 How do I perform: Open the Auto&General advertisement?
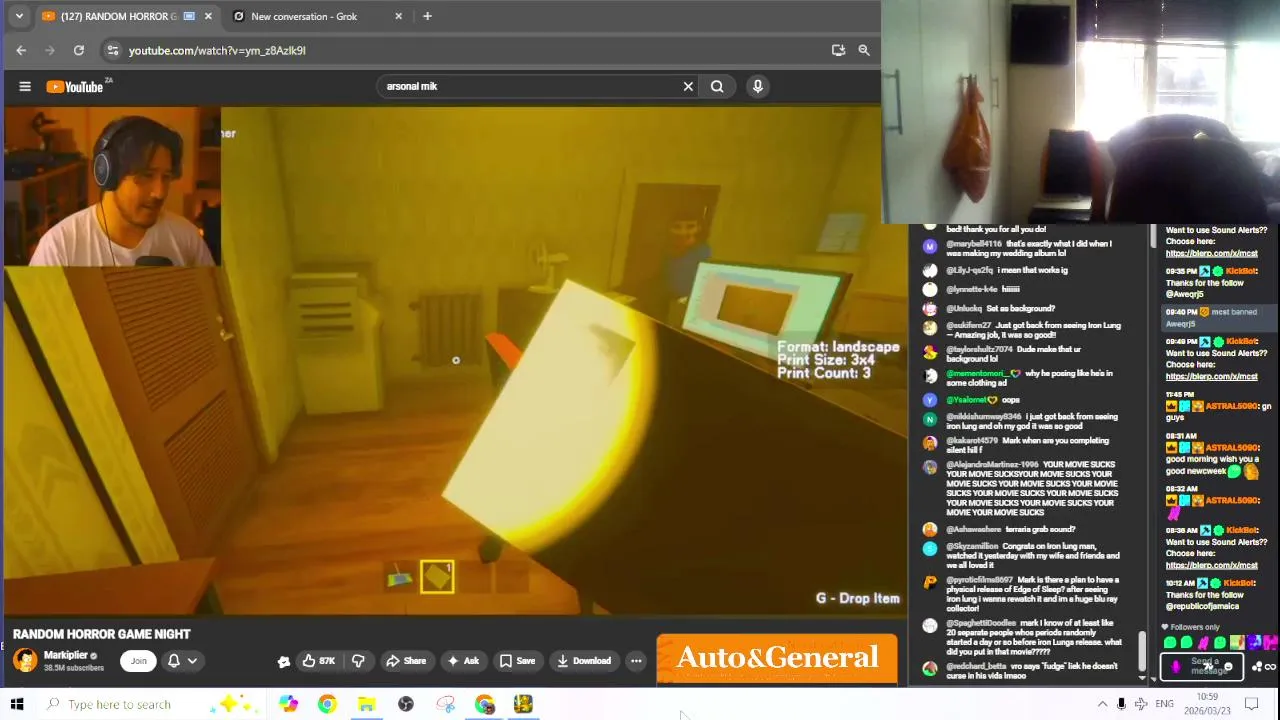pos(777,658)
